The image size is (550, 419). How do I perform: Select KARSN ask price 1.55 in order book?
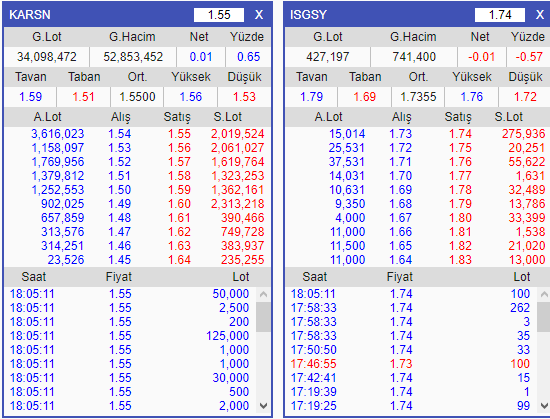[x=179, y=134]
